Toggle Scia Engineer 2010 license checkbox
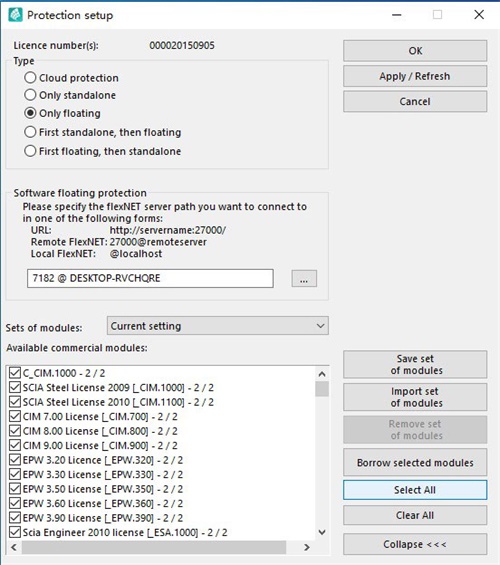 click(15, 532)
